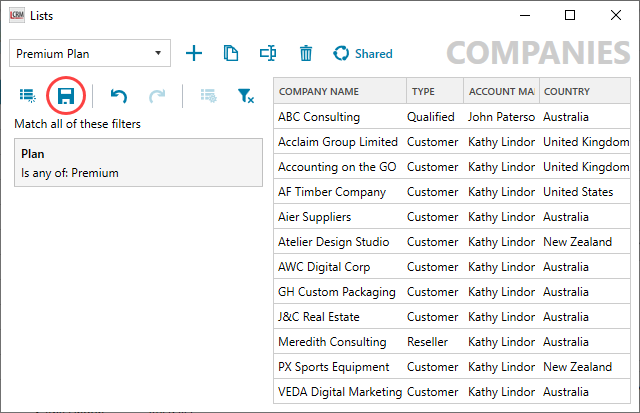Sort by the Company Name column header
The image size is (640, 413).
[x=339, y=92]
